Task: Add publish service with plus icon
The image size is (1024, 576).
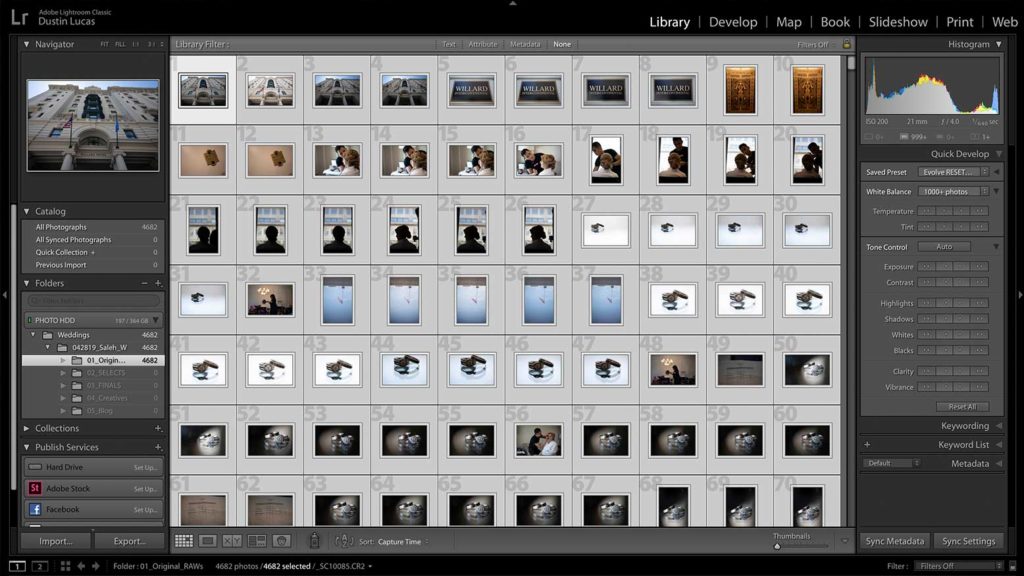Action: (158, 447)
